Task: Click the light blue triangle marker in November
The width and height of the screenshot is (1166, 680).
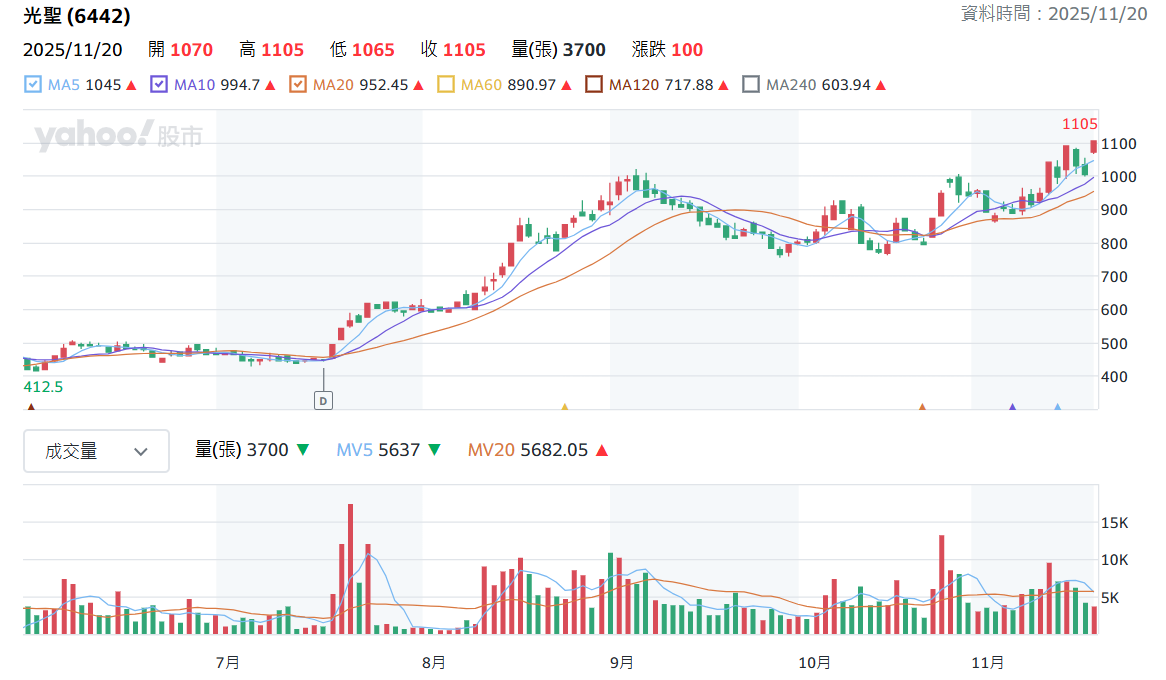Action: click(1057, 406)
